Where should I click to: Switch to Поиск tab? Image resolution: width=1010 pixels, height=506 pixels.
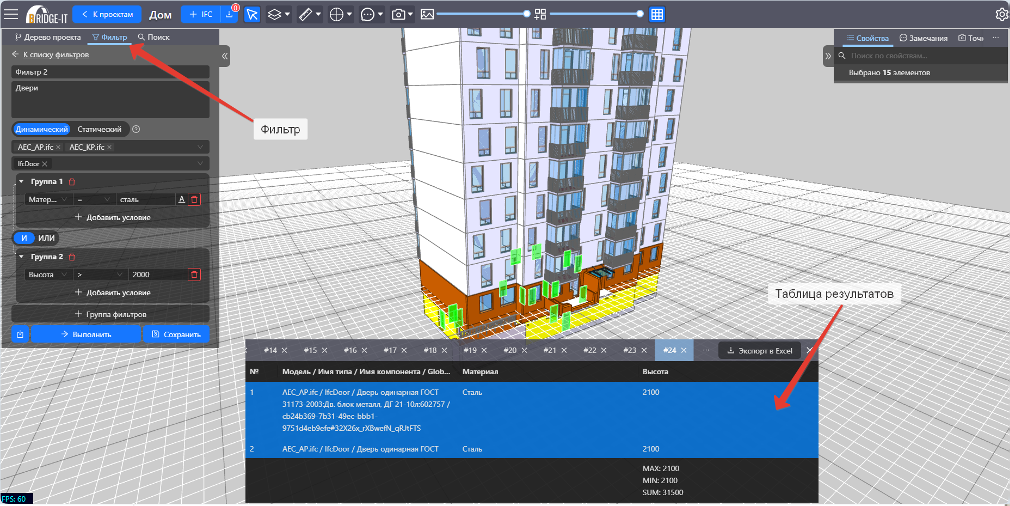[153, 37]
